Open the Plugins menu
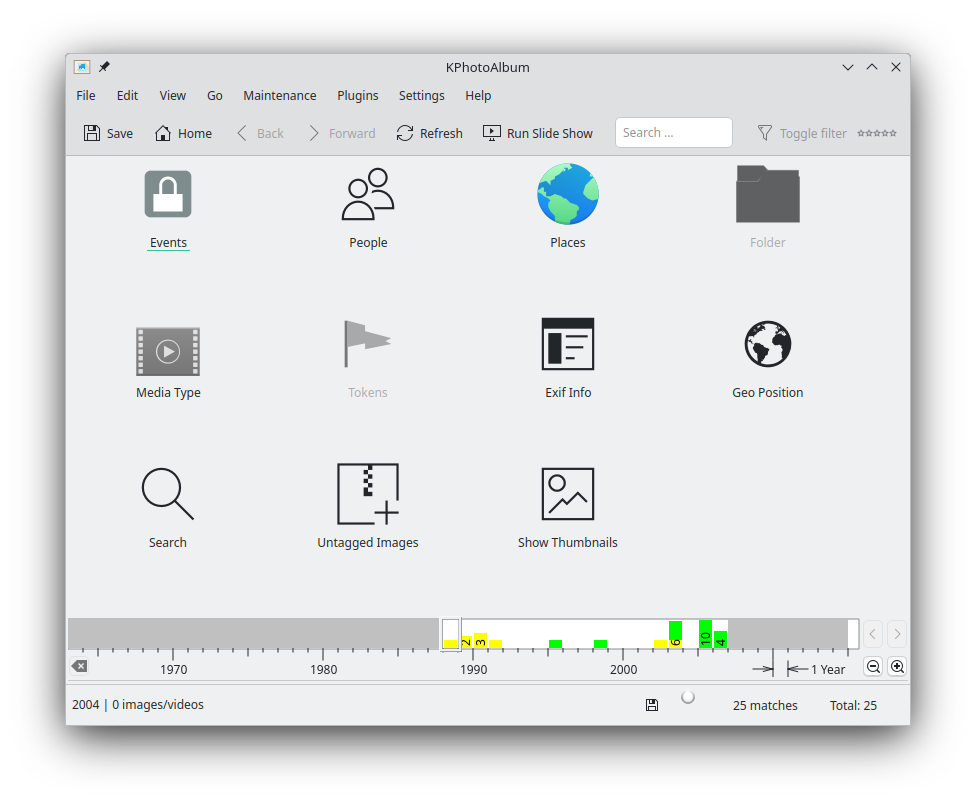The image size is (976, 803). [357, 96]
